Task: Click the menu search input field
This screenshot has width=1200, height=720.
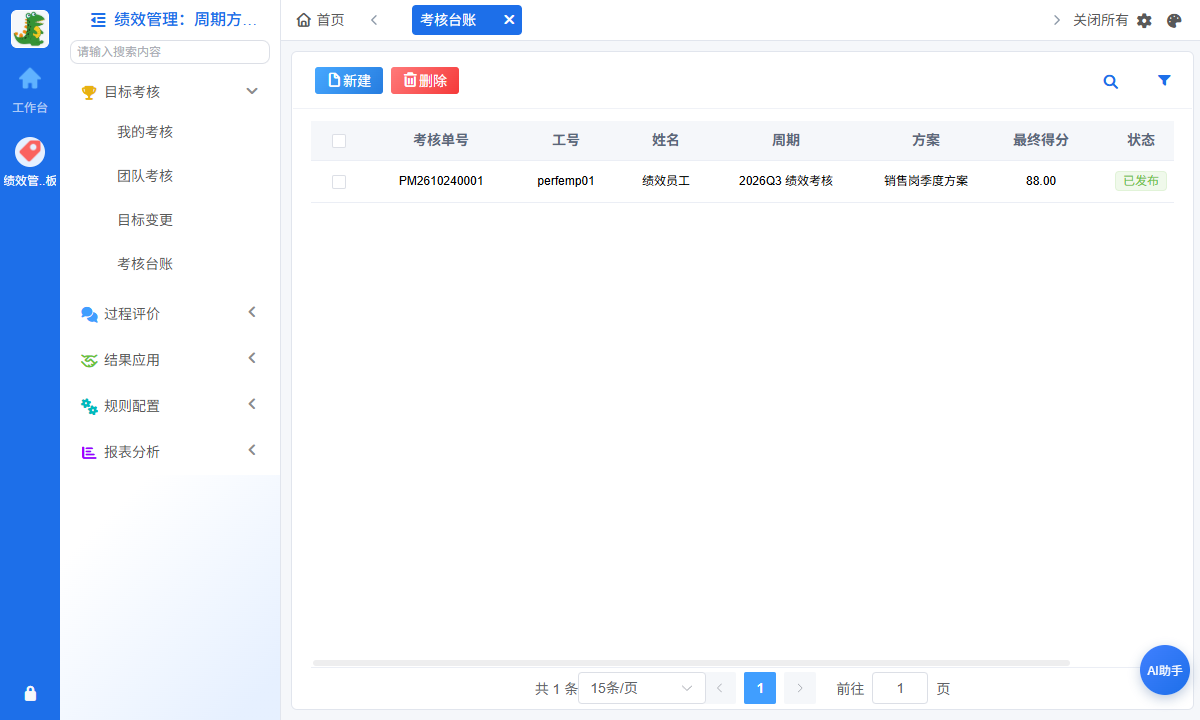Action: pyautogui.click(x=170, y=52)
